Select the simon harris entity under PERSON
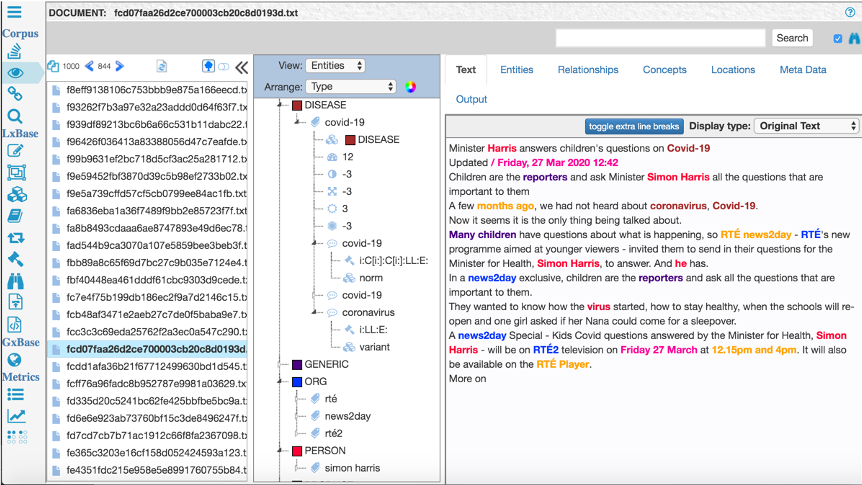Viewport: 862px width, 485px height. coord(352,468)
